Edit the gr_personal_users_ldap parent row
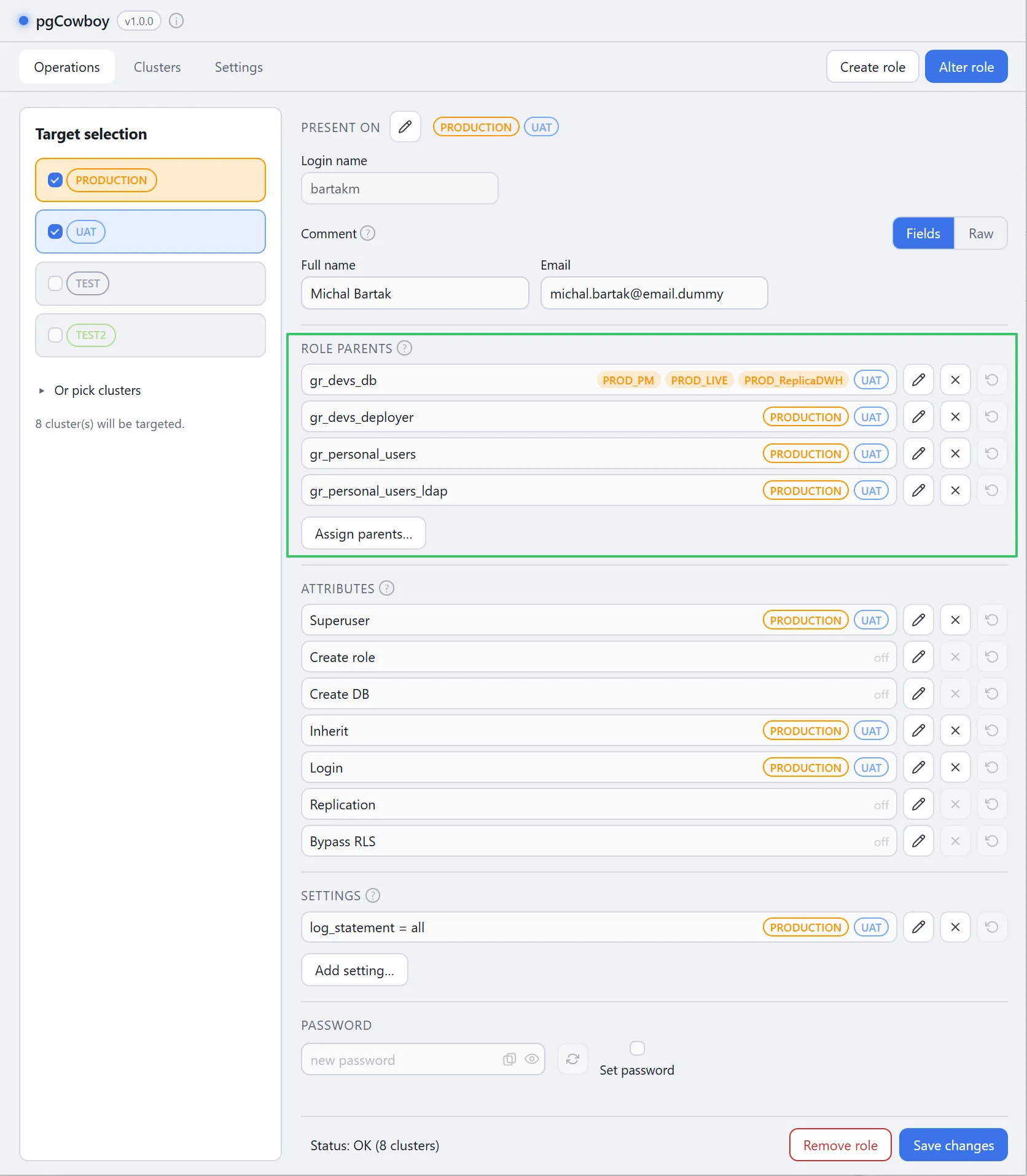The width and height of the screenshot is (1027, 1176). click(x=918, y=491)
